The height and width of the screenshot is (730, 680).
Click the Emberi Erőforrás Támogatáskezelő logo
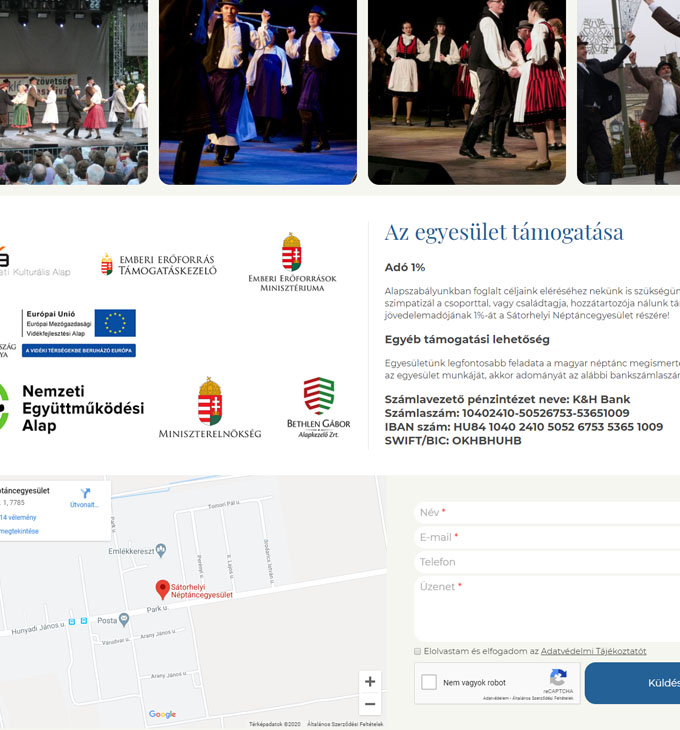pos(159,265)
